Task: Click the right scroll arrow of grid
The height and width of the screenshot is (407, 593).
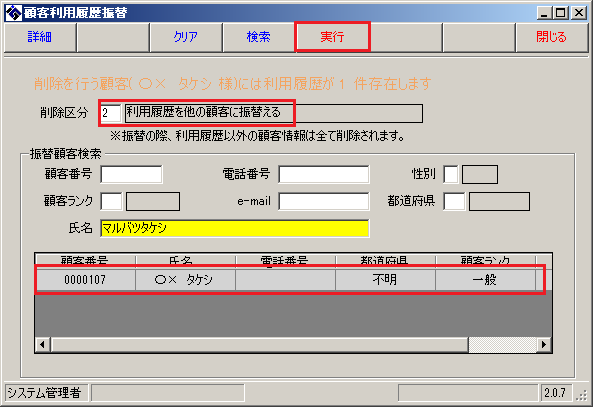Action: click(x=544, y=345)
